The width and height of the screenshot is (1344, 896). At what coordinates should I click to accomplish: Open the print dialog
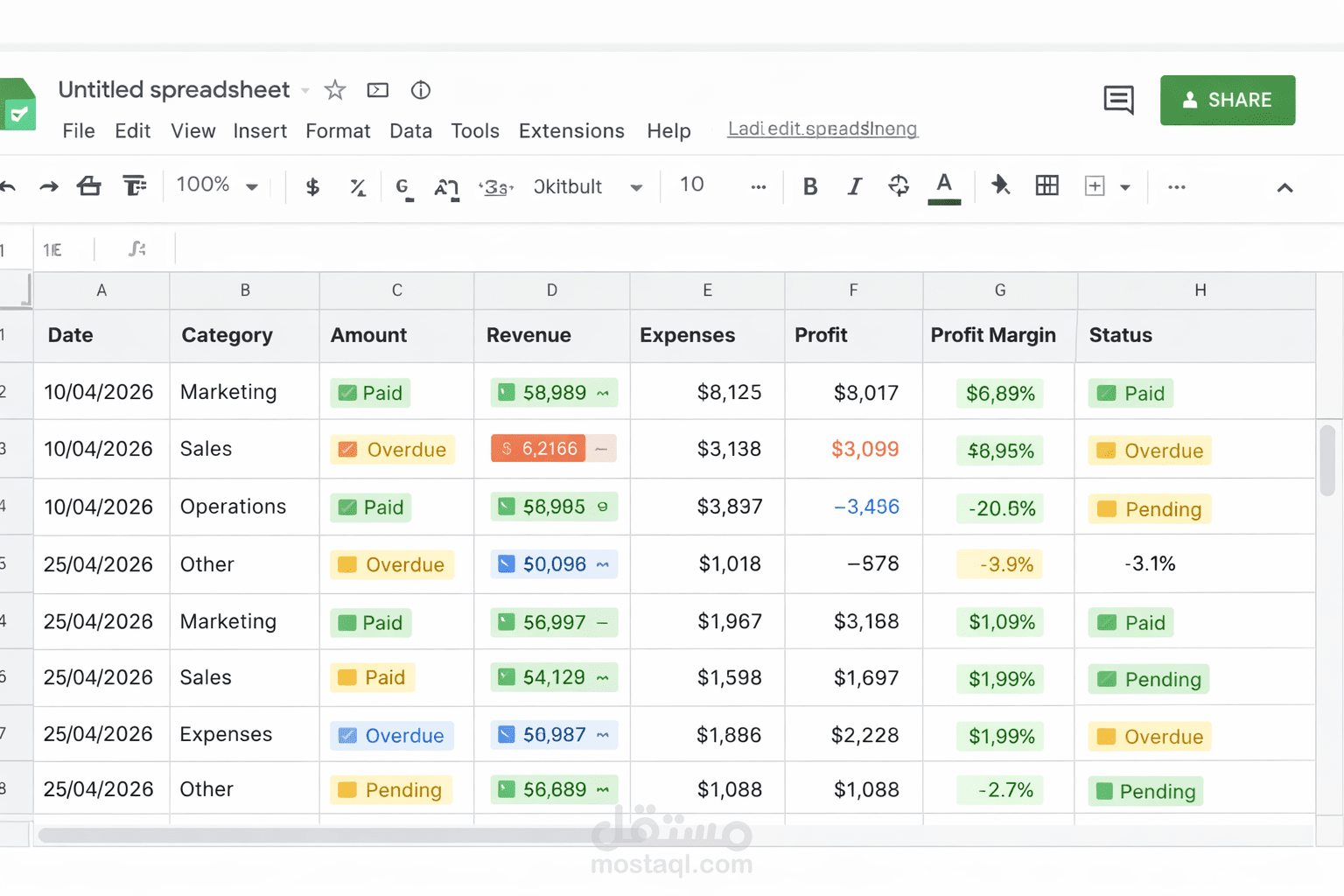pos(89,186)
